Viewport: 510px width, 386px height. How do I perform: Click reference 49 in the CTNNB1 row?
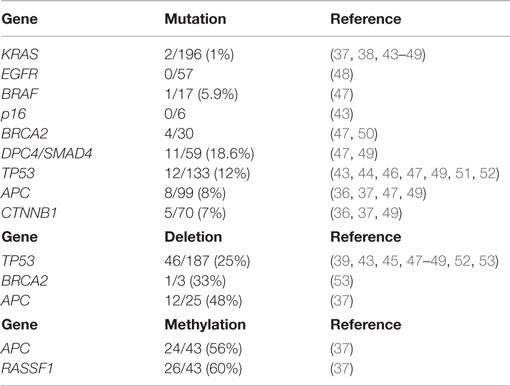[391, 213]
